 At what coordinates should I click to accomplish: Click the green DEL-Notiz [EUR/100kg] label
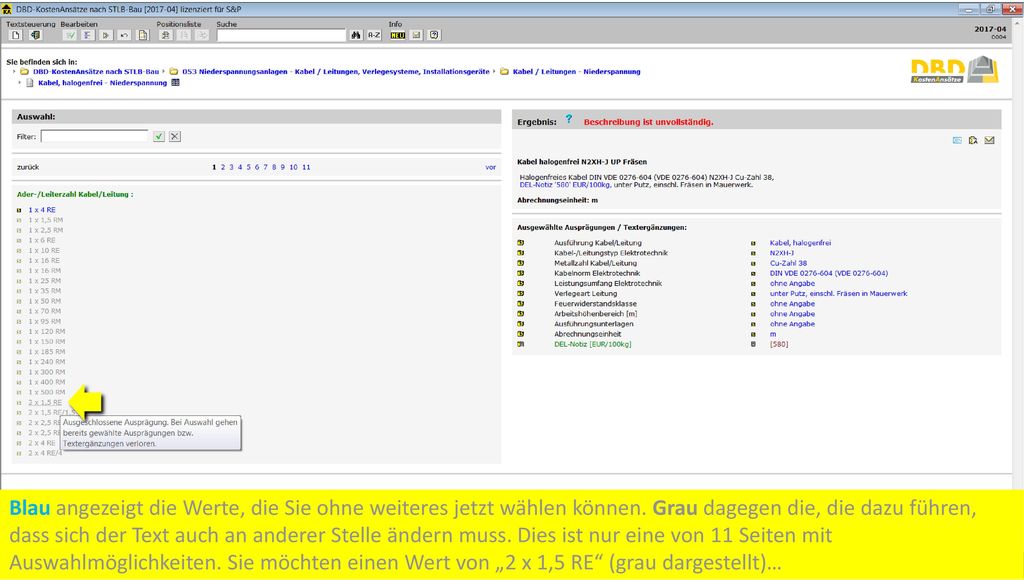point(593,344)
